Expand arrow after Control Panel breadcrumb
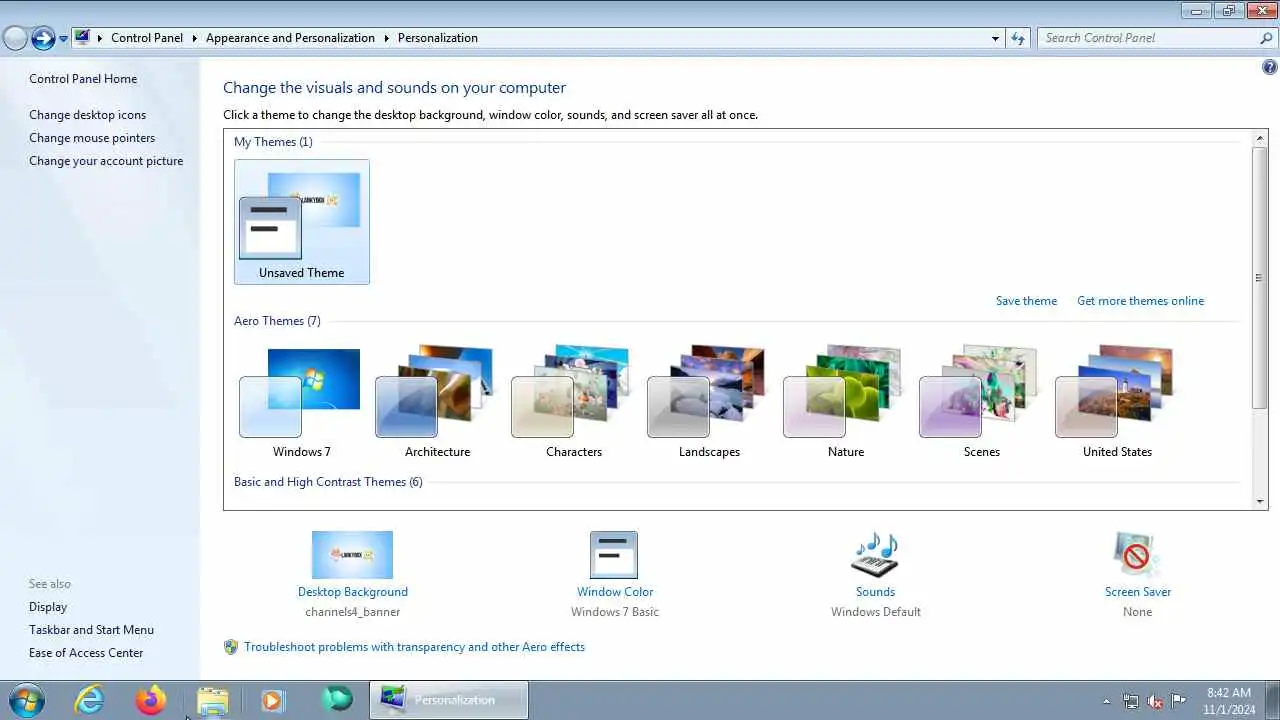1280x720 pixels. click(194, 38)
